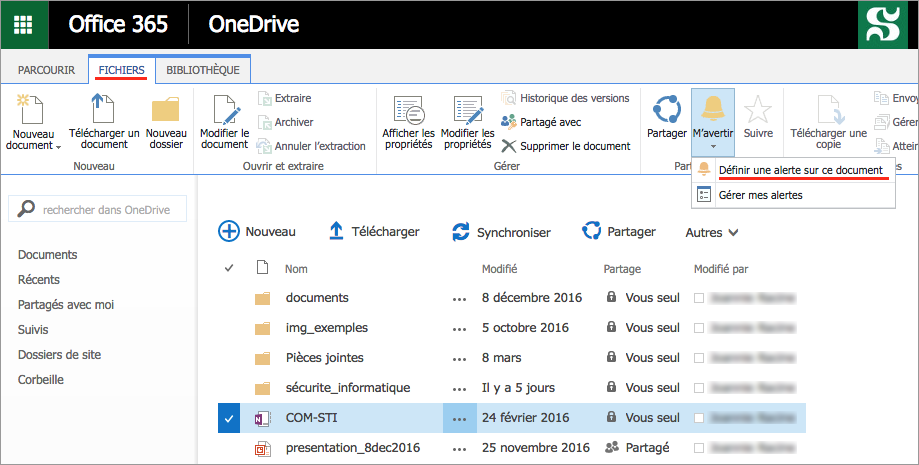Sort by the Nom column header
Viewport: 919px width, 465px height.
296,269
